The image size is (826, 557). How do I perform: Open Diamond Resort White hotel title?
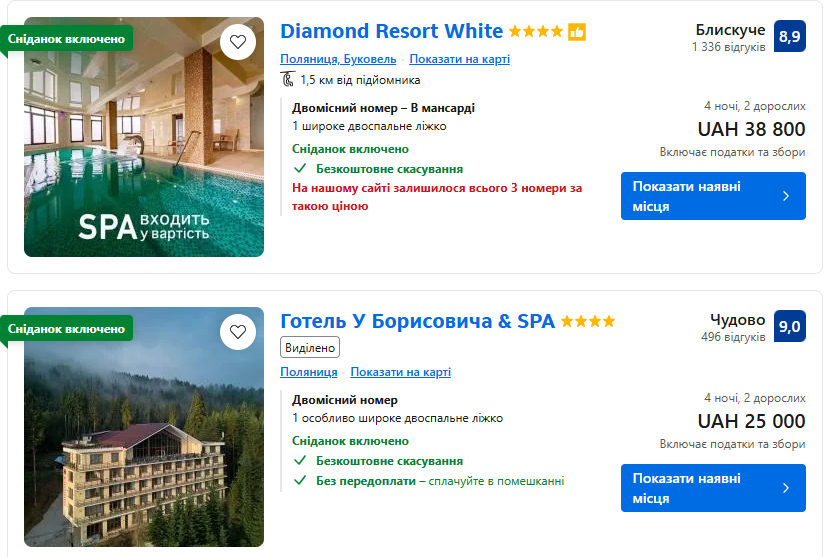[391, 31]
